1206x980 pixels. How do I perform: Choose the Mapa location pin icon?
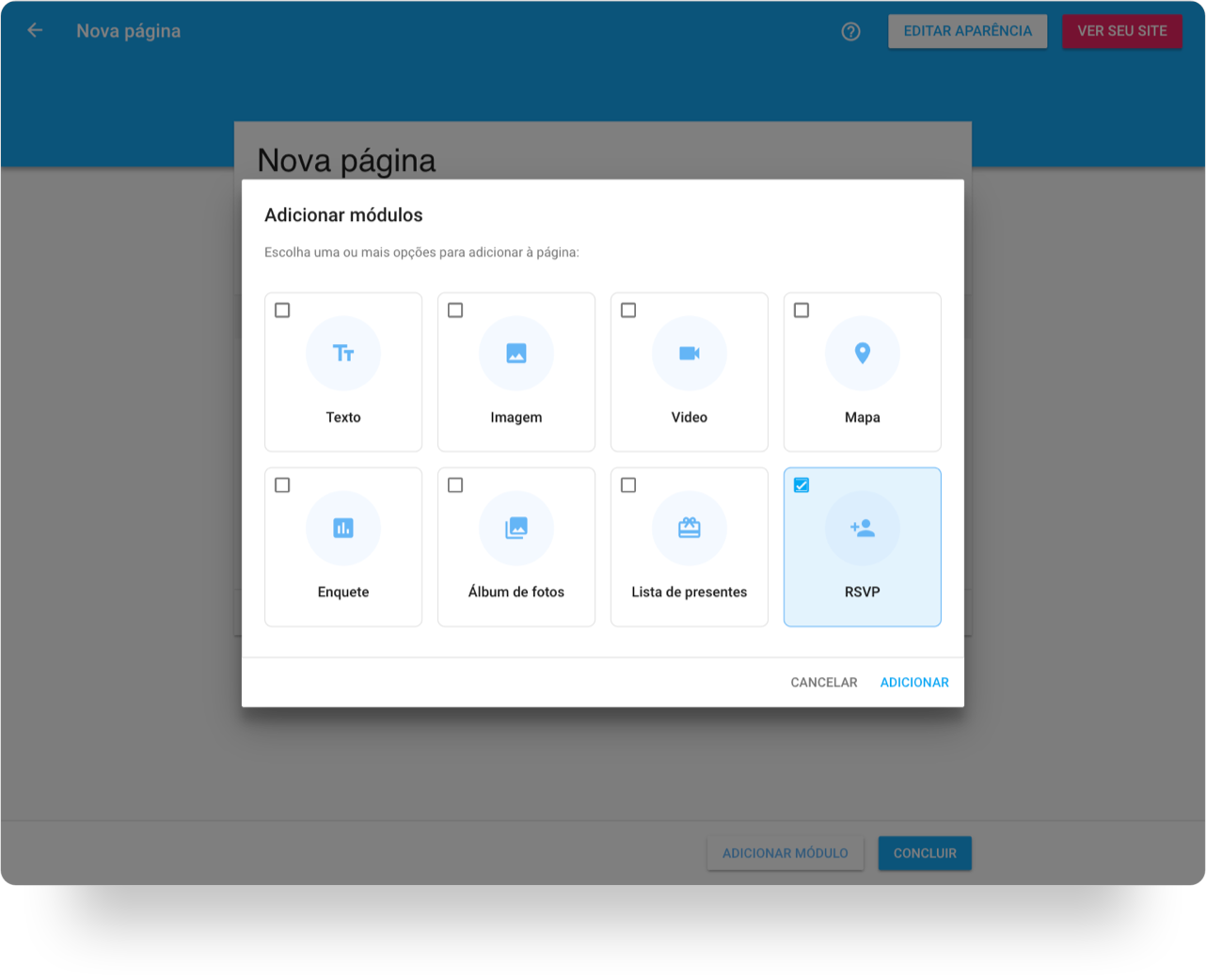pos(863,354)
